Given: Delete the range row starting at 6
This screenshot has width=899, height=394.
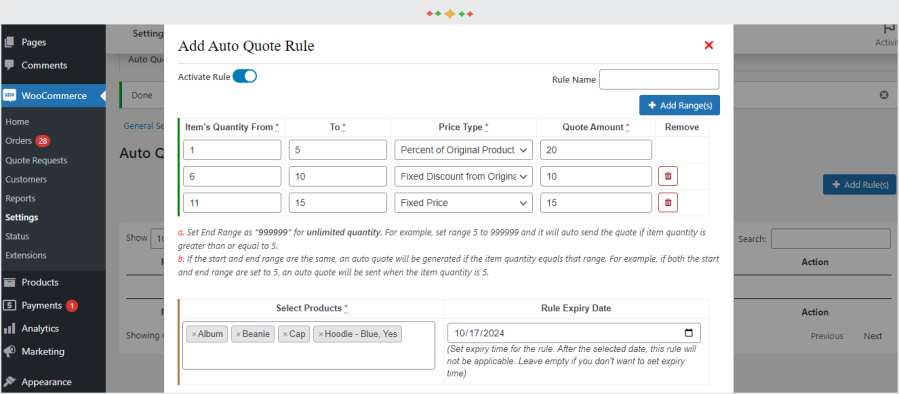Looking at the screenshot, I should pos(668,177).
